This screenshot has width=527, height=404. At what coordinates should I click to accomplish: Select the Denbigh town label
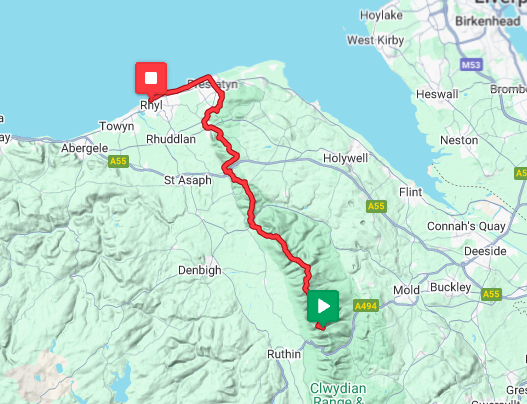click(x=200, y=270)
